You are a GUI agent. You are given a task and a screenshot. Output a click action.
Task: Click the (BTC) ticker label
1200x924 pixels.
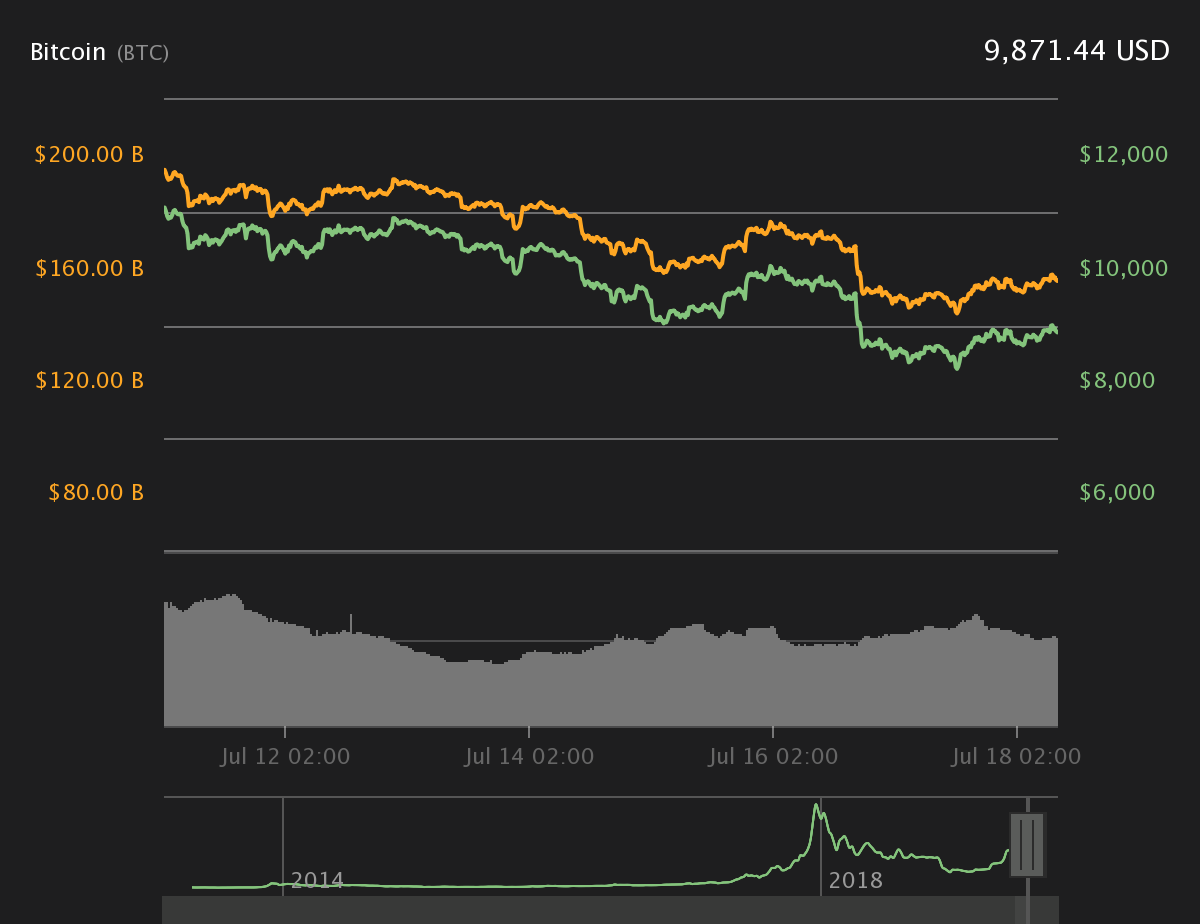click(x=143, y=53)
